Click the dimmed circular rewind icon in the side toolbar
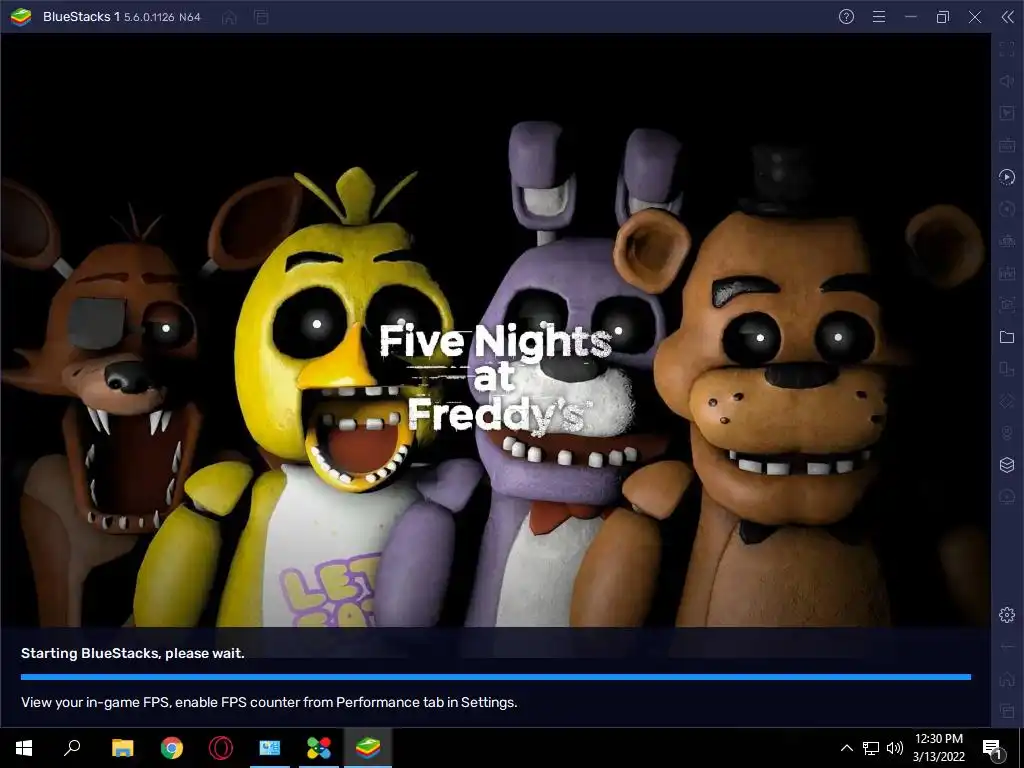Image resolution: width=1024 pixels, height=768 pixels. pyautogui.click(x=1007, y=209)
